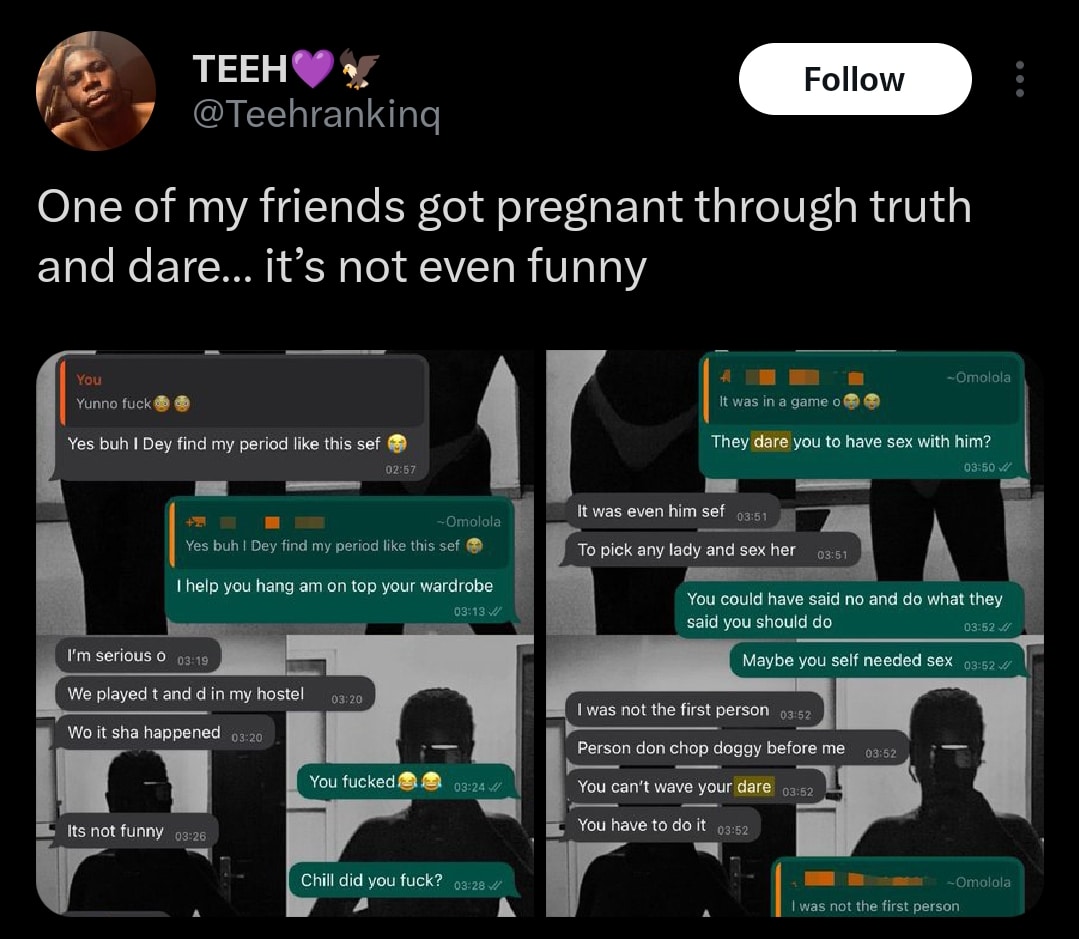Tap the 'Chill did you fuck?' message bubble

point(403,881)
